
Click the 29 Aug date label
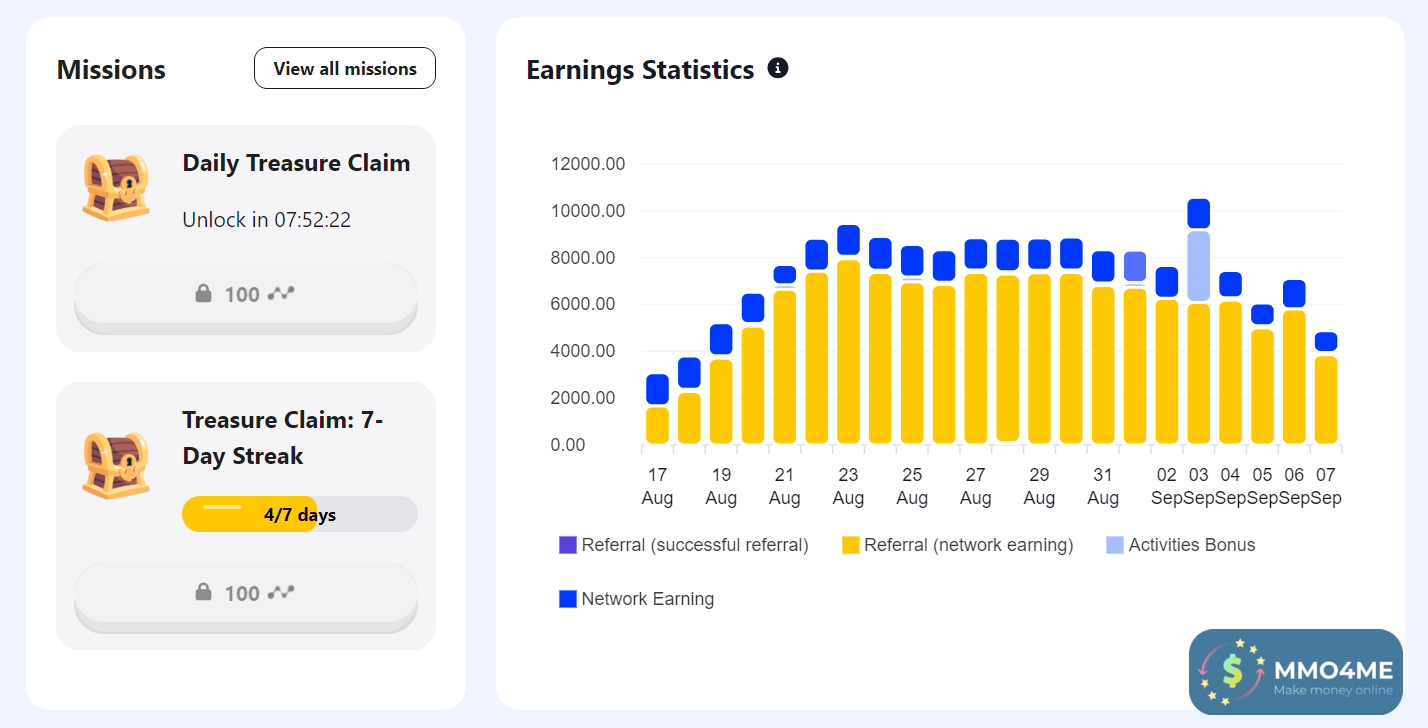click(x=1039, y=486)
